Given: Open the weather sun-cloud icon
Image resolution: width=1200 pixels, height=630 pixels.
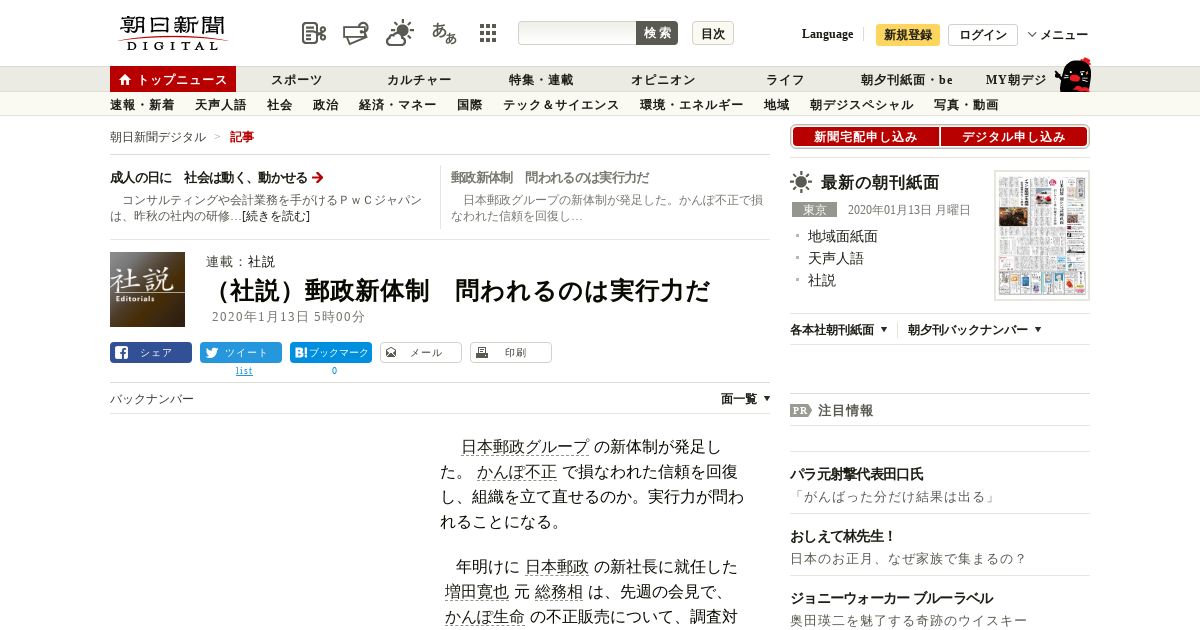Looking at the screenshot, I should (x=400, y=33).
